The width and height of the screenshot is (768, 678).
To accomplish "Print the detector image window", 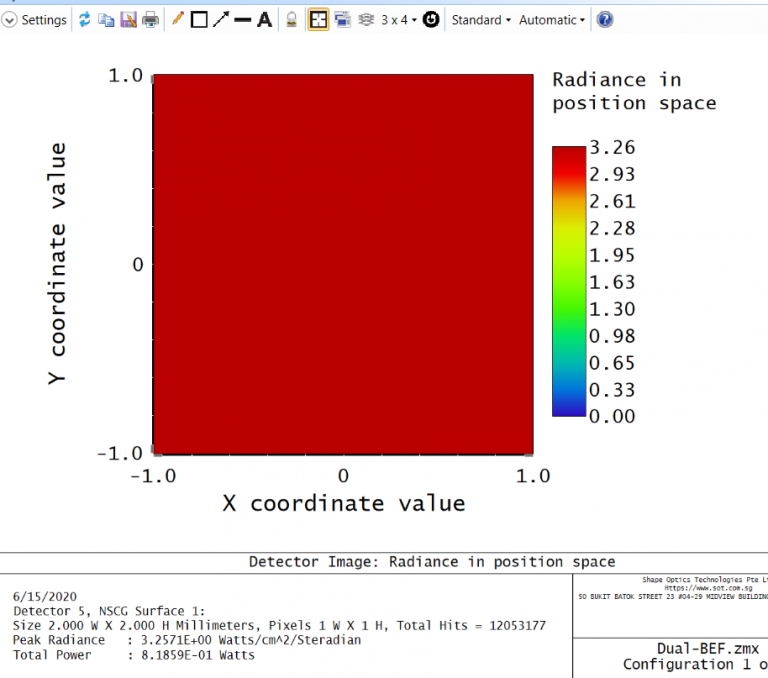I will click(150, 20).
